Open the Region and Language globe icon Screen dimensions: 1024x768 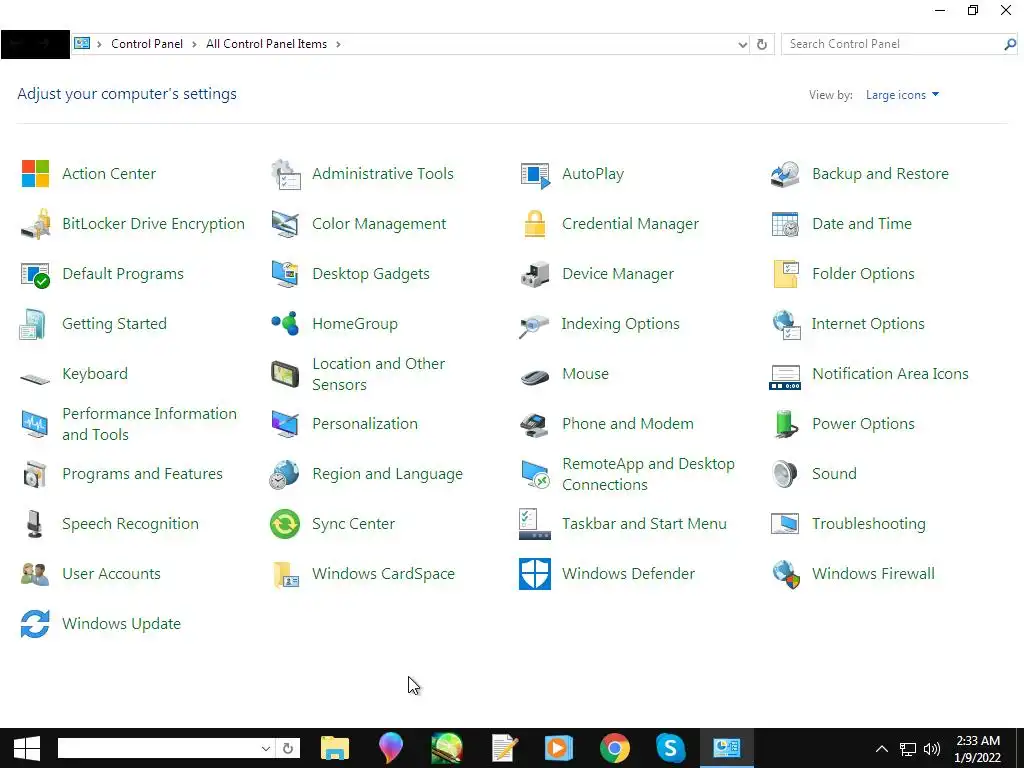pos(284,475)
